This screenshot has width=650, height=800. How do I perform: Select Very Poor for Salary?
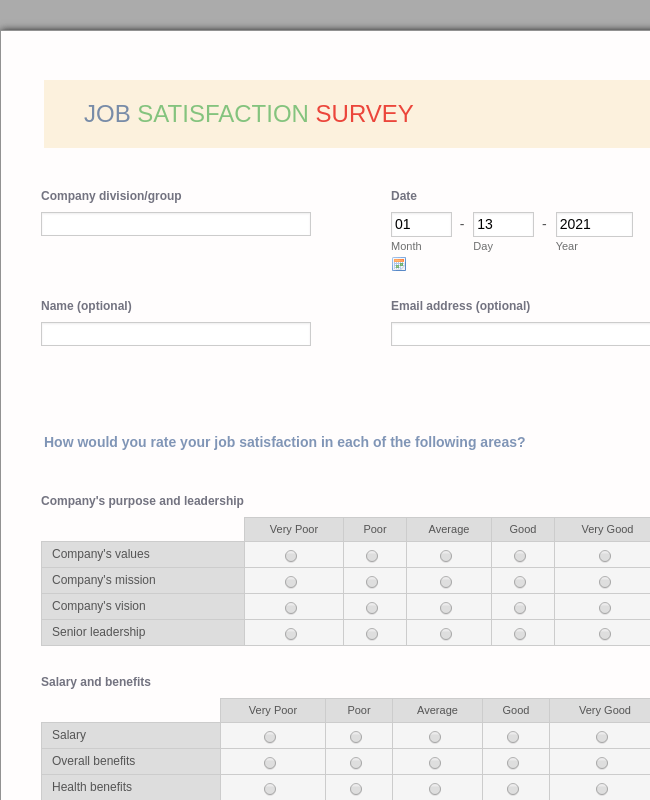(269, 736)
